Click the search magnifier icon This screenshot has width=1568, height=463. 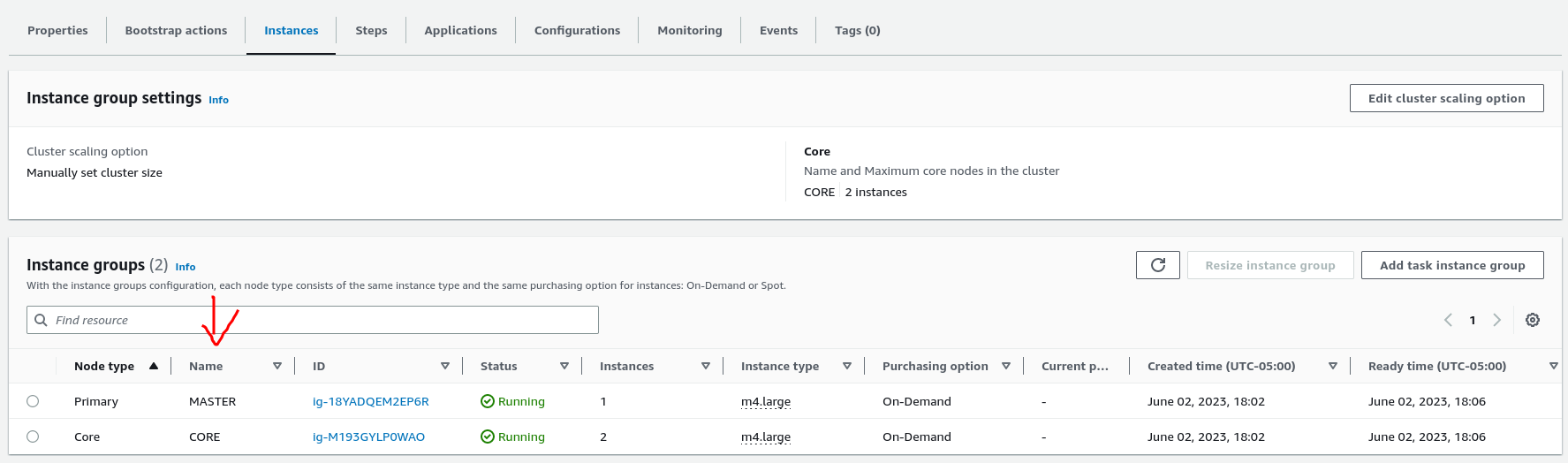pyautogui.click(x=41, y=320)
